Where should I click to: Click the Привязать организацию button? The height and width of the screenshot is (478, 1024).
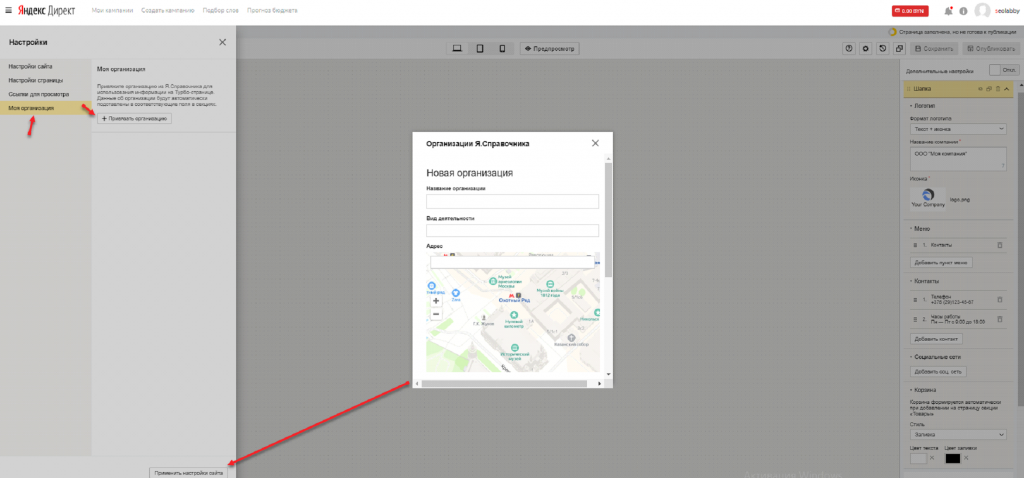(135, 118)
